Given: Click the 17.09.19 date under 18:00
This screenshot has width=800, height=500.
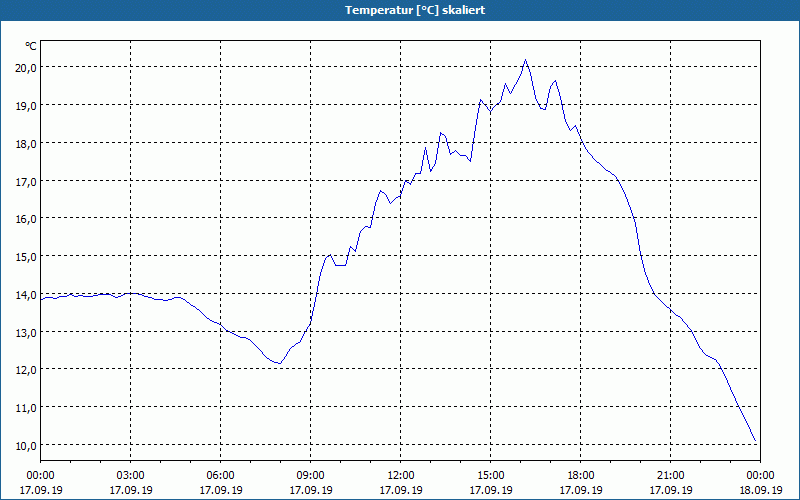Looking at the screenshot, I should [x=581, y=490].
